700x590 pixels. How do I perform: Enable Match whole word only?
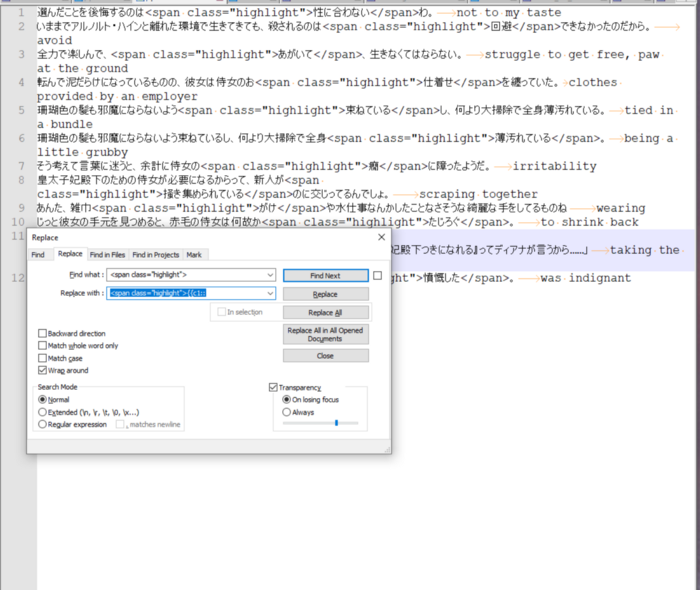pos(42,345)
